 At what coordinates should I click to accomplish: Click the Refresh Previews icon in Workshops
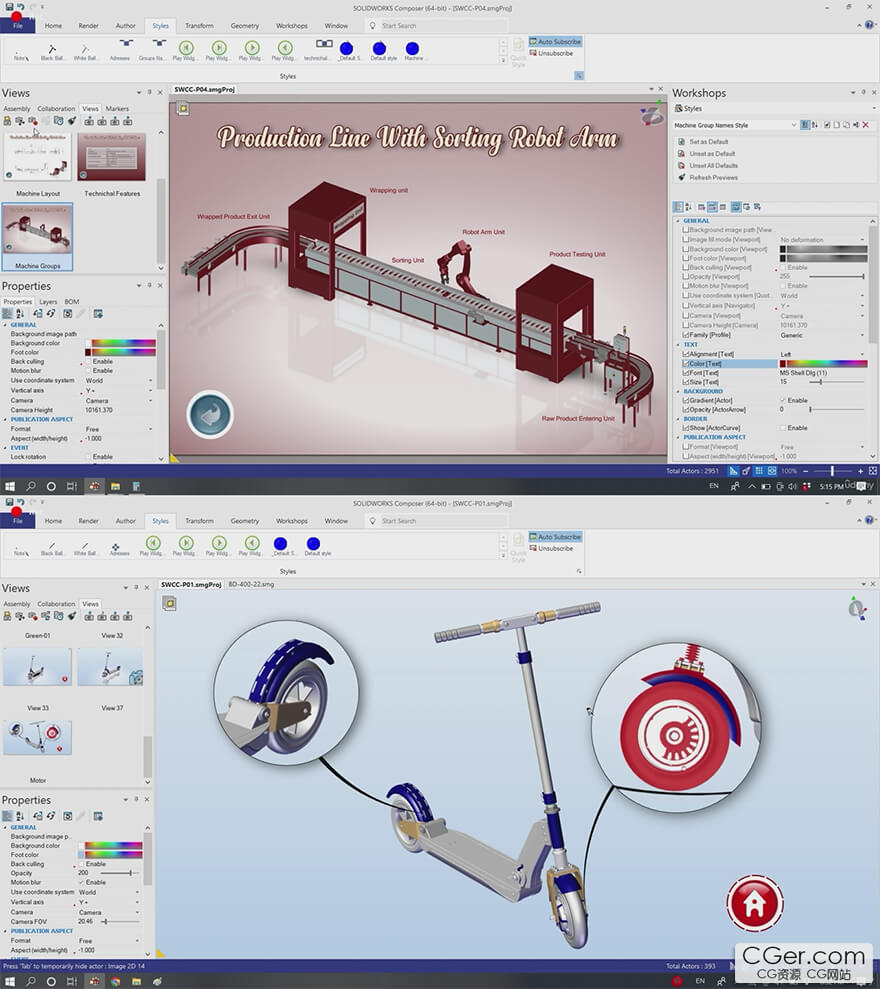[681, 177]
